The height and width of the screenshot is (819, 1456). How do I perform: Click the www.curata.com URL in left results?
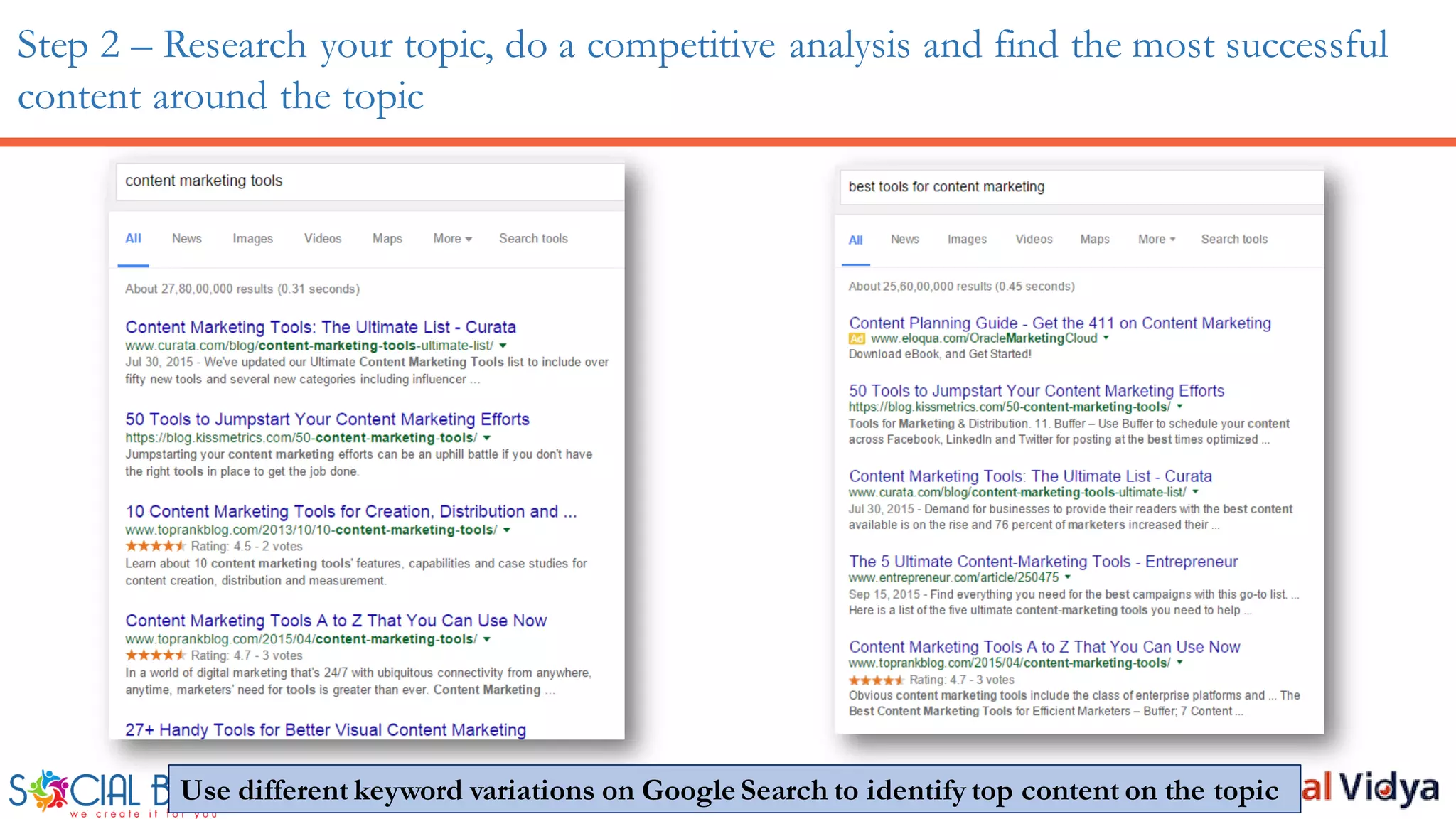[x=309, y=346]
